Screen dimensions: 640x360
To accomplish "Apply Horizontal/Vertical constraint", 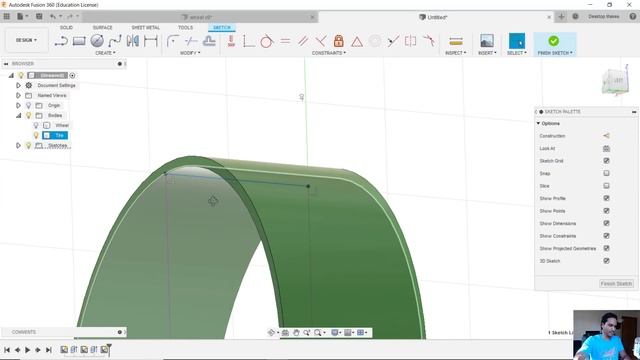I will 231,41.
